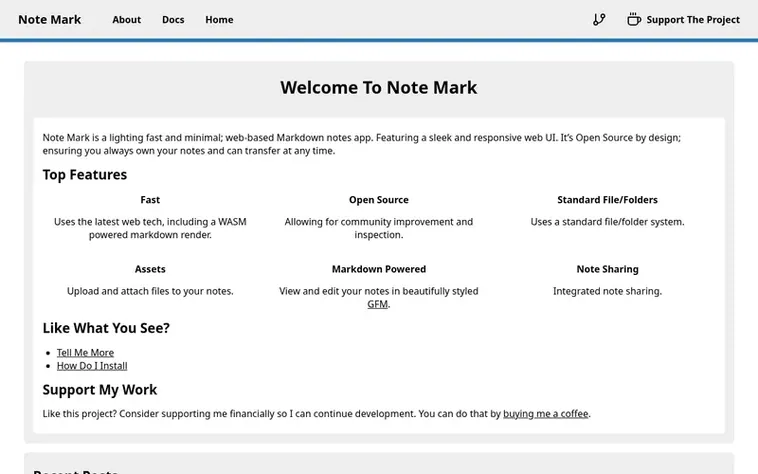Click the coffee cup icon
The width and height of the screenshot is (758, 474).
point(634,20)
